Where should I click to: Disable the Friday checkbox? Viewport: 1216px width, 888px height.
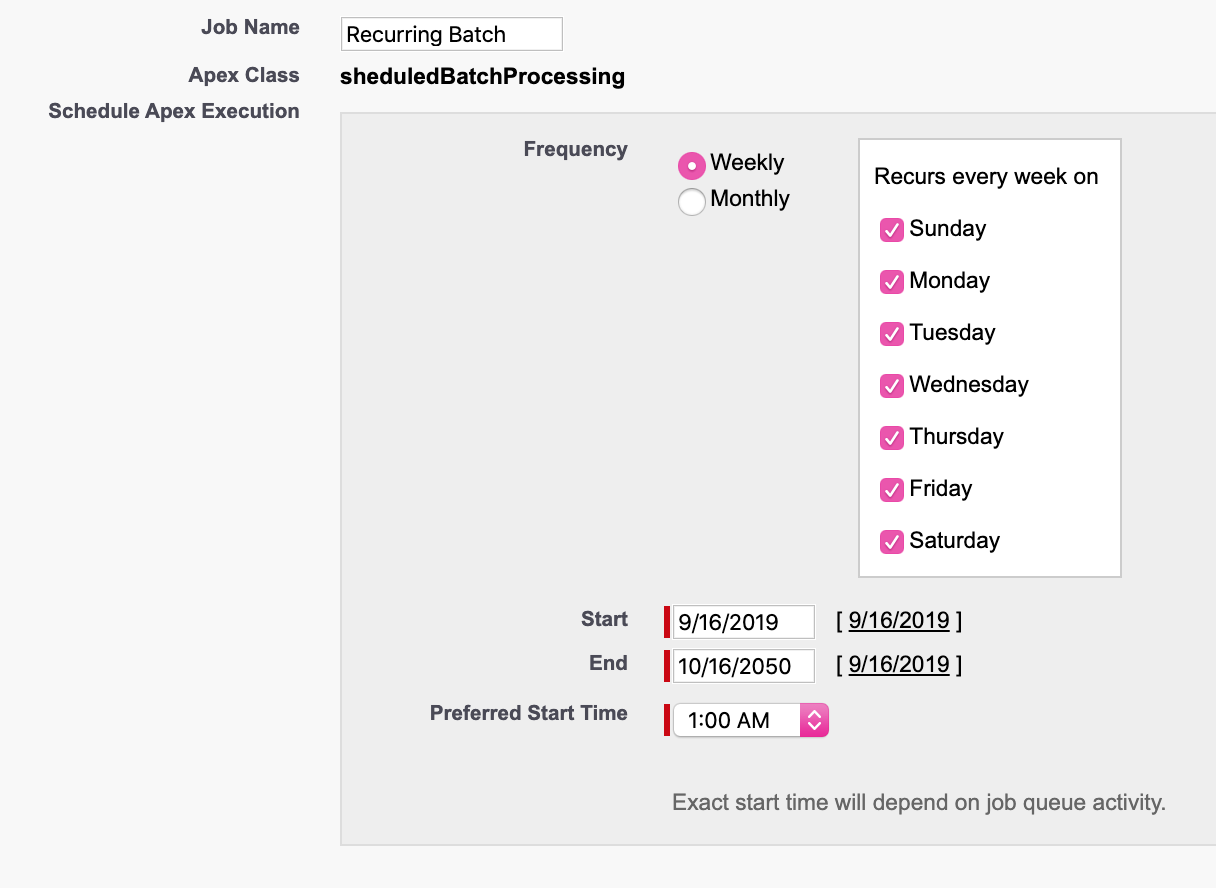click(892, 489)
